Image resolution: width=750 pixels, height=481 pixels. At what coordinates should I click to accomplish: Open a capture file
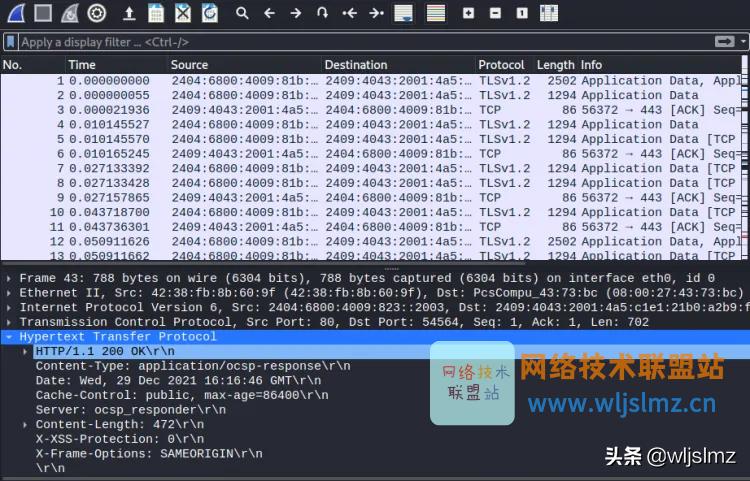tap(129, 13)
